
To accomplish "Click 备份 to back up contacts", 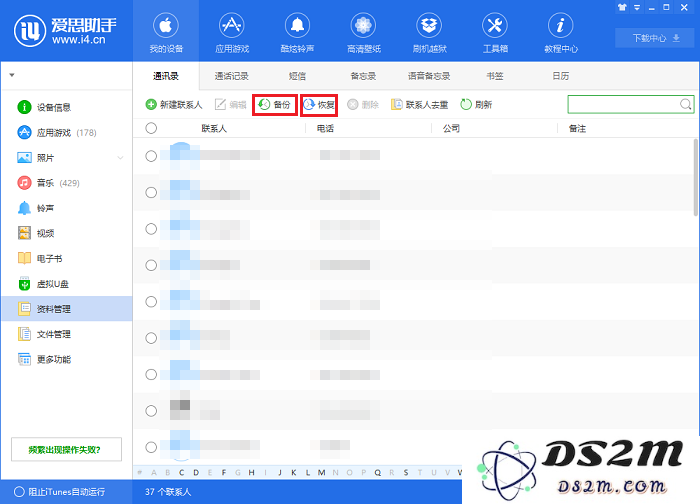I will (275, 104).
